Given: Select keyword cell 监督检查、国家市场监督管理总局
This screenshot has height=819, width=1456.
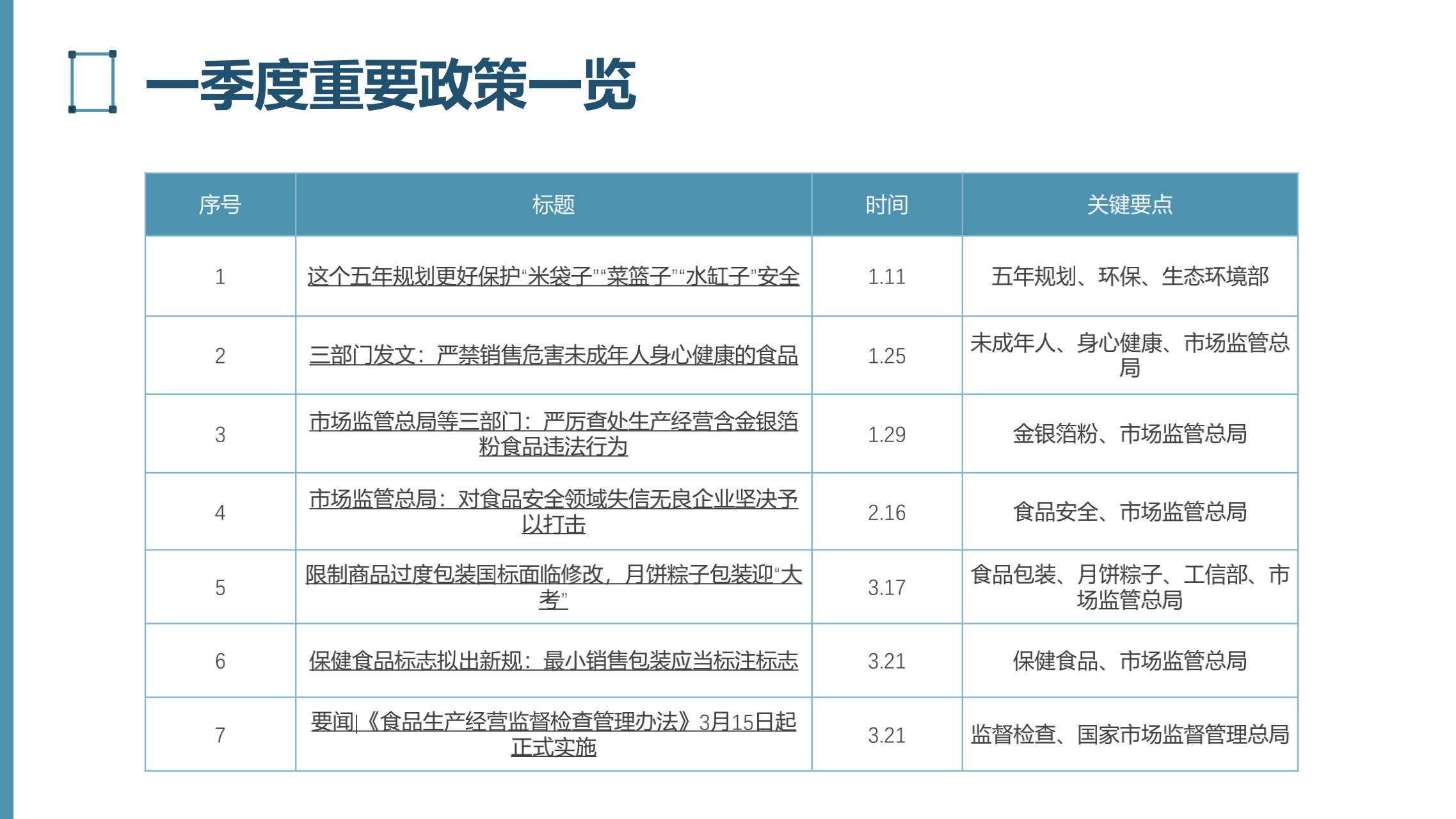Looking at the screenshot, I should click(1130, 735).
